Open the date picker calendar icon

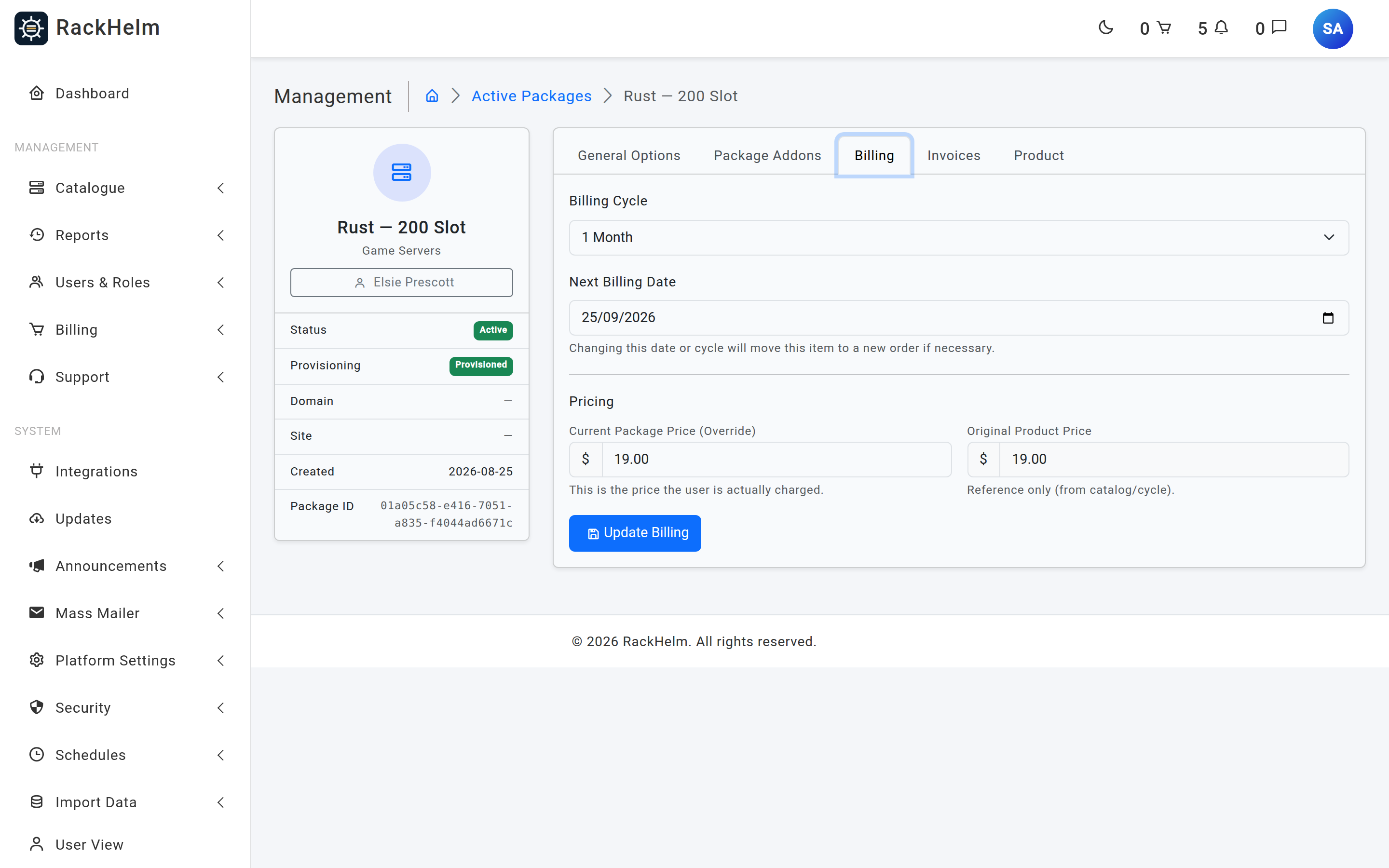[1328, 317]
